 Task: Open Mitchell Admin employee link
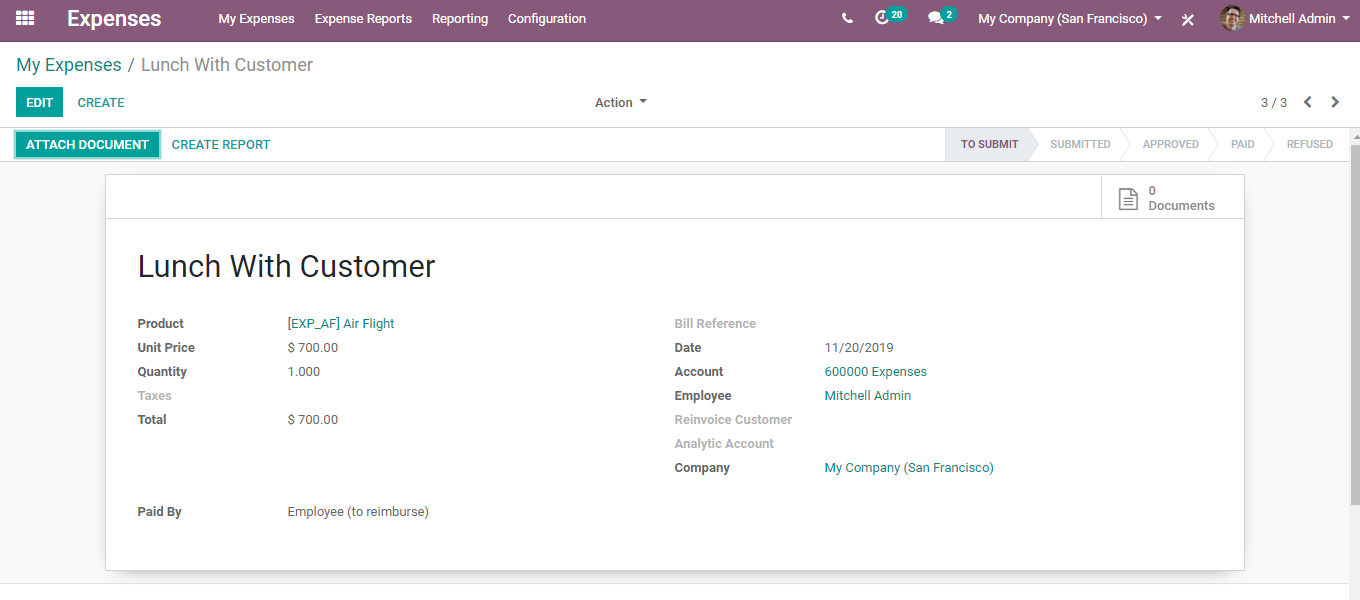tap(868, 395)
